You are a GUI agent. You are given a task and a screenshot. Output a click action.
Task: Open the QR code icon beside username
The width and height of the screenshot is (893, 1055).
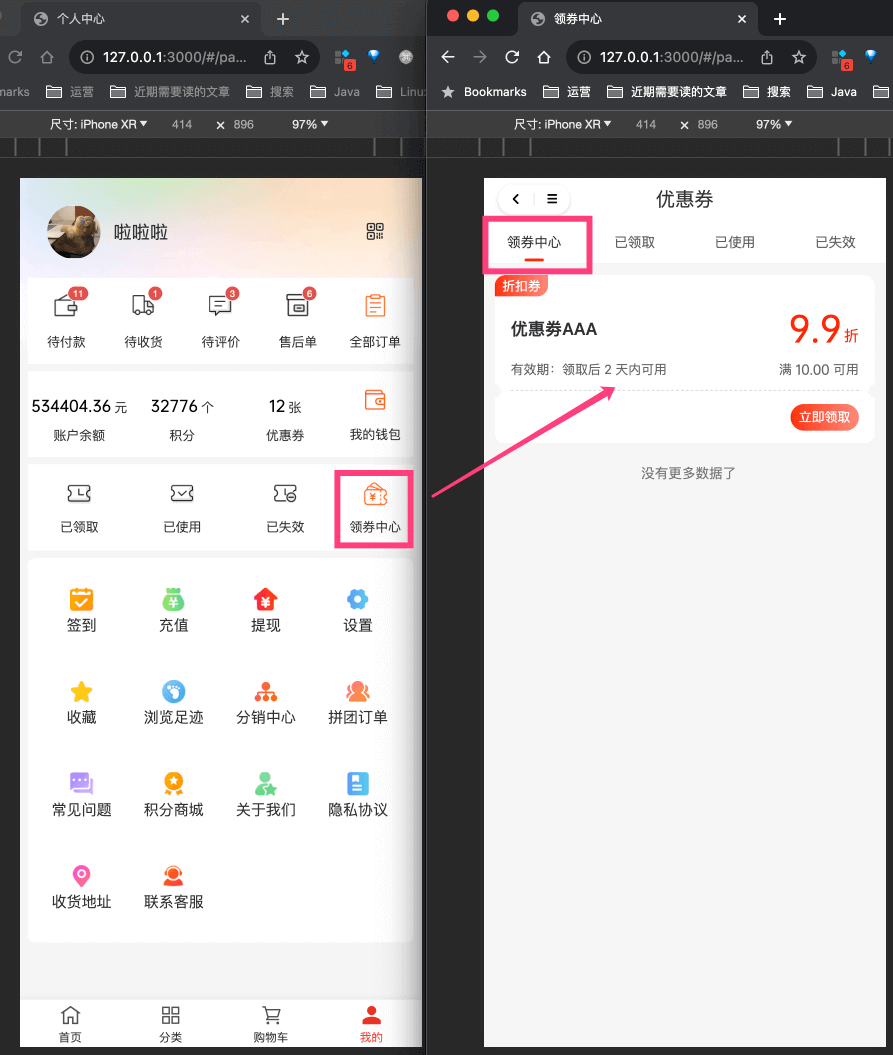click(x=375, y=232)
